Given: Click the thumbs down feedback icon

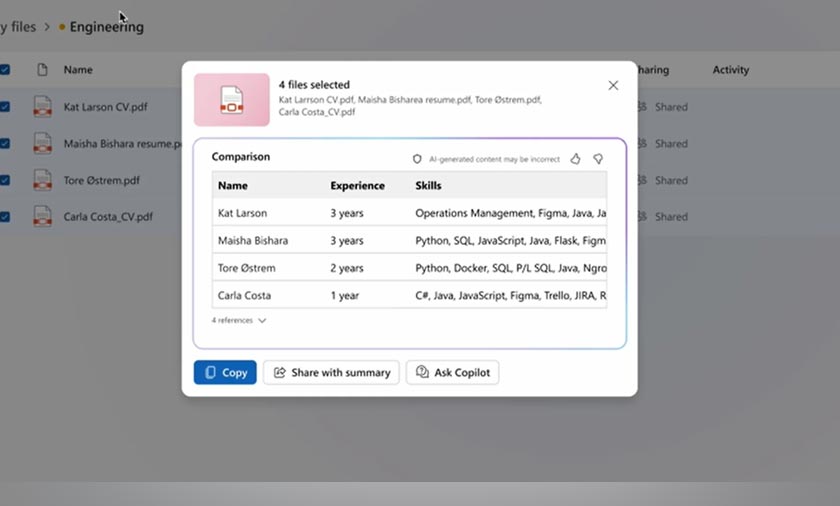Looking at the screenshot, I should pyautogui.click(x=598, y=159).
